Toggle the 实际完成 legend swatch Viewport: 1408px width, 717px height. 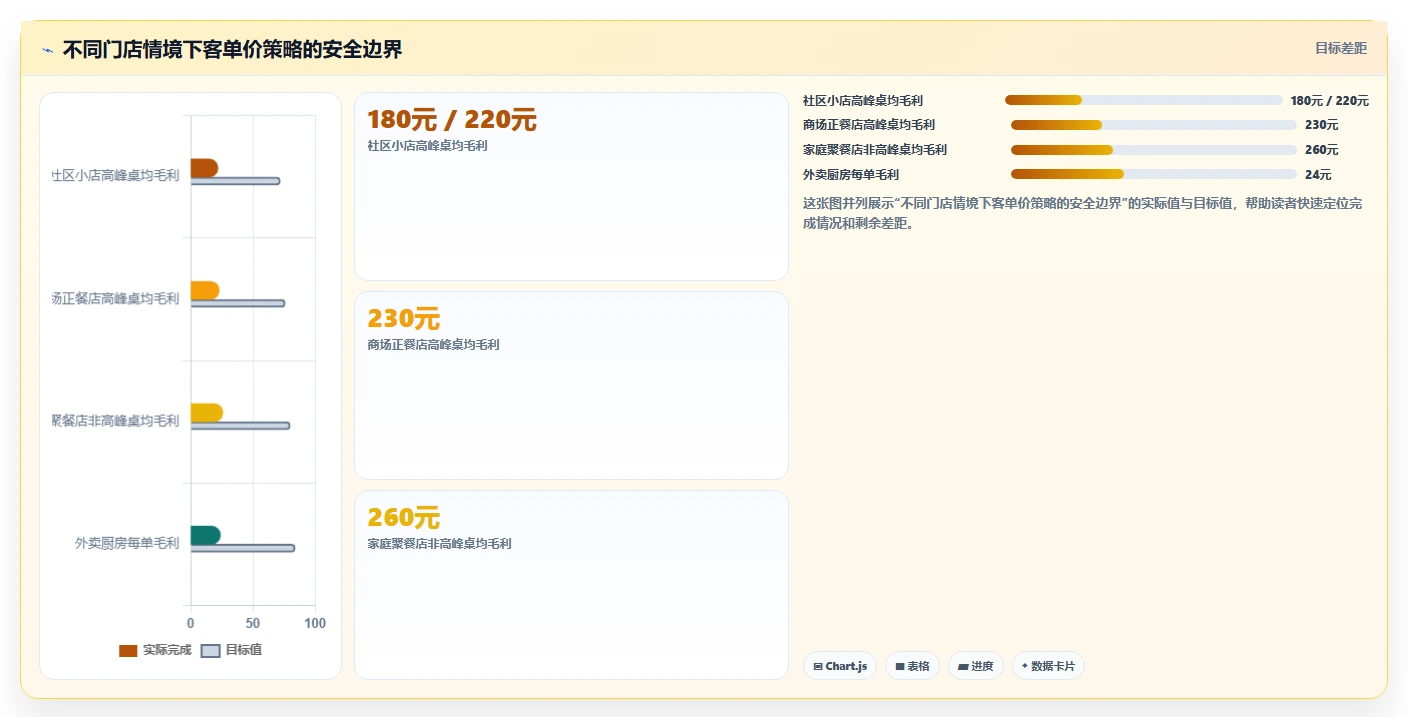coord(128,651)
